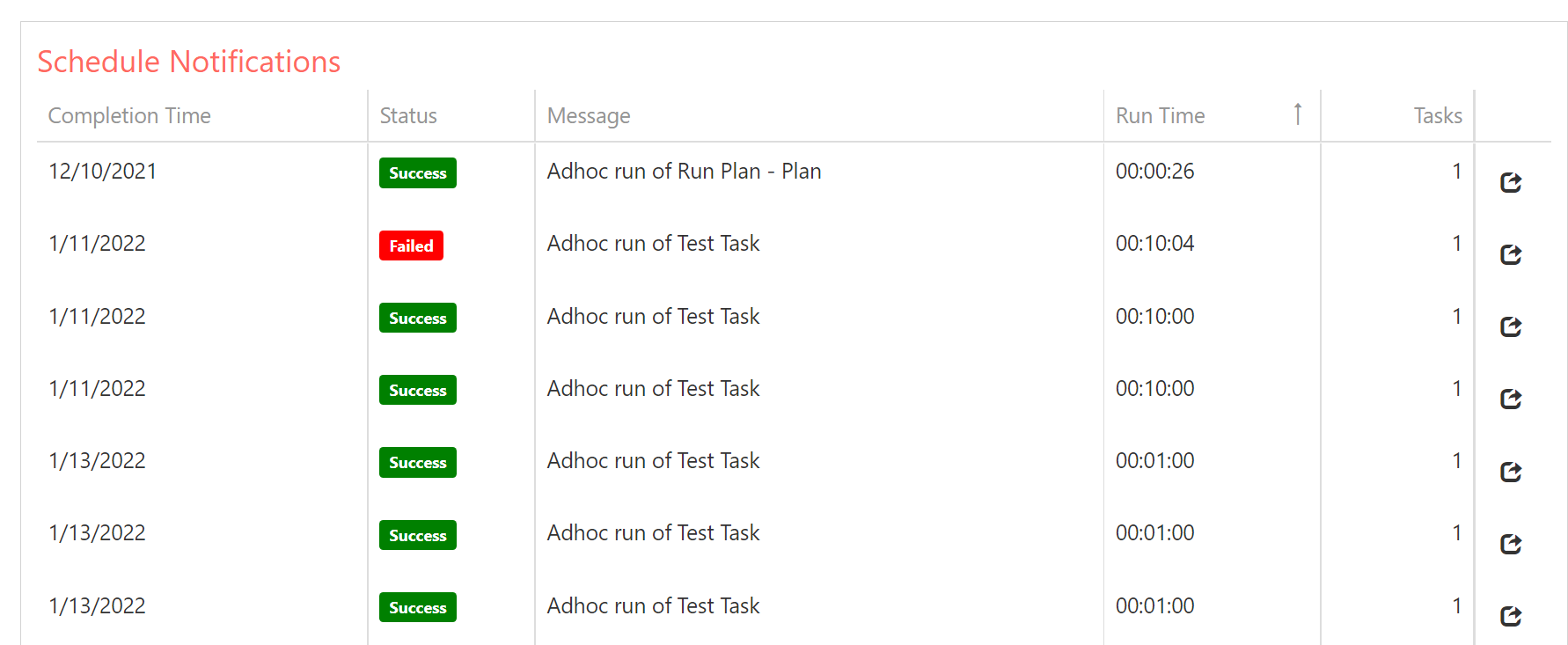The height and width of the screenshot is (645, 1568).
Task: Click open icon for first 1/13/2022 run
Action: point(1511,472)
